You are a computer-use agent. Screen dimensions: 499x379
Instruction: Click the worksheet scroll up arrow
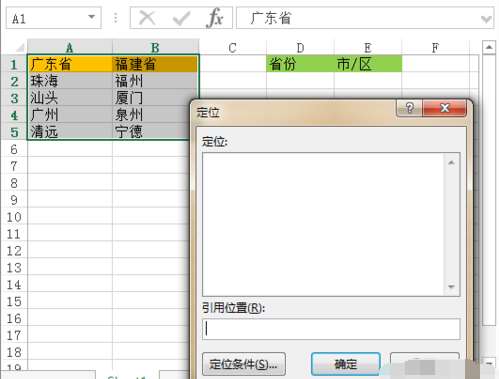tap(489, 47)
